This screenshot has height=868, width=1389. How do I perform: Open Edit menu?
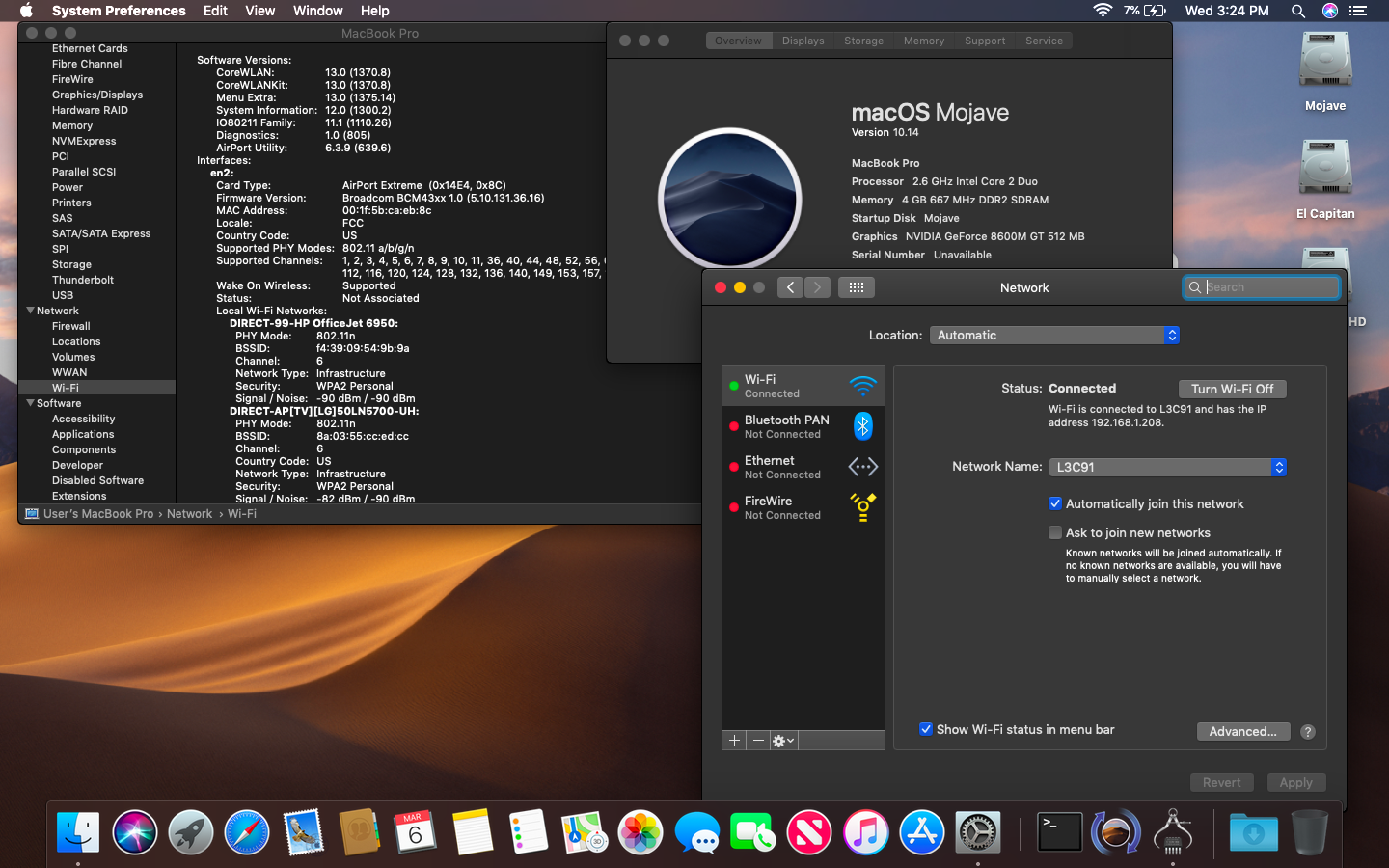coord(215,11)
